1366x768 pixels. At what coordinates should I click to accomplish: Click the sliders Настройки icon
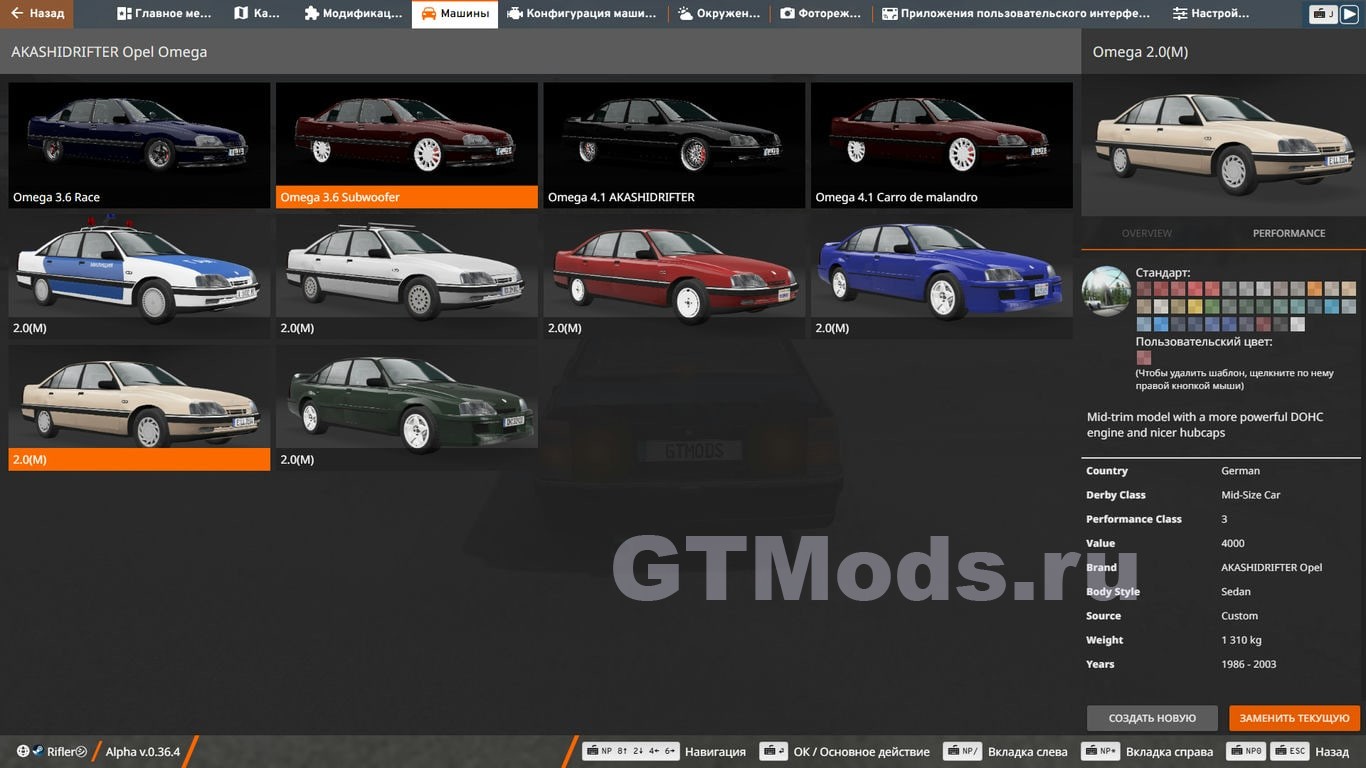coord(1180,14)
